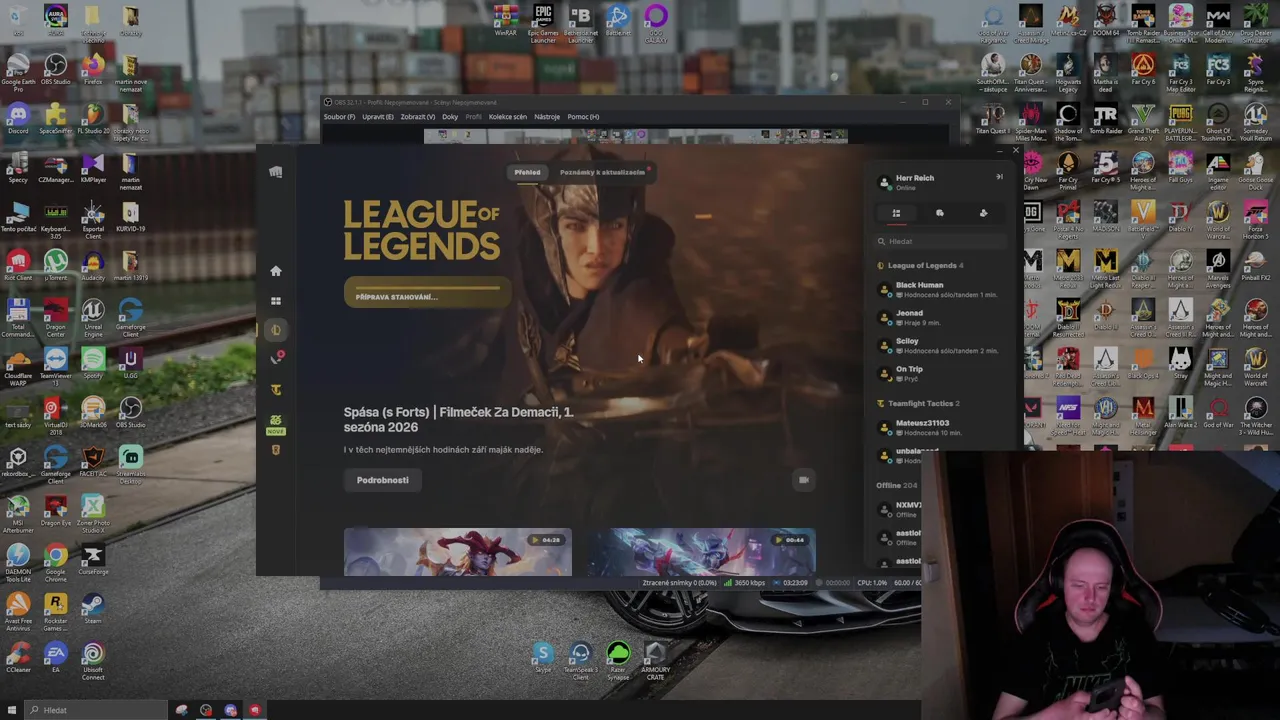Open GOG Galaxy desktop shortcut
Image resolution: width=1280 pixels, height=720 pixels.
coord(656,24)
